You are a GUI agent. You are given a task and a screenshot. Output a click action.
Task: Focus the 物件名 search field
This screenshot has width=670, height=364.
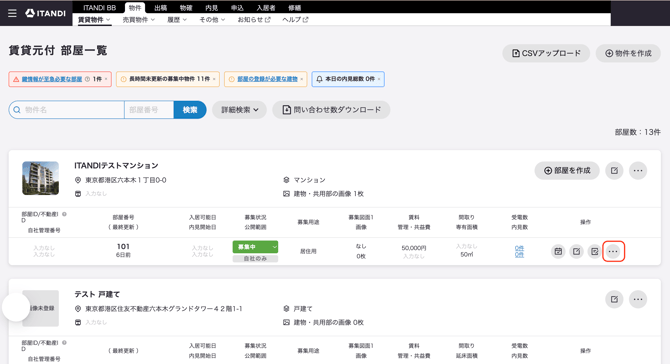point(67,110)
